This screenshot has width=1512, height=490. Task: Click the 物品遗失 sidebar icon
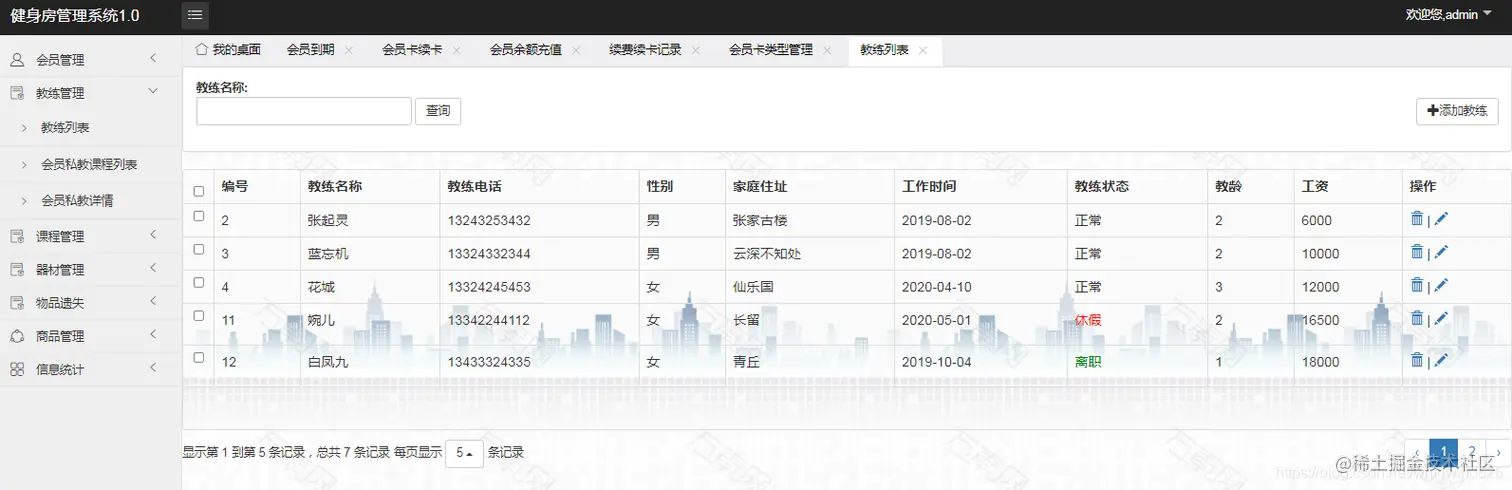[17, 303]
